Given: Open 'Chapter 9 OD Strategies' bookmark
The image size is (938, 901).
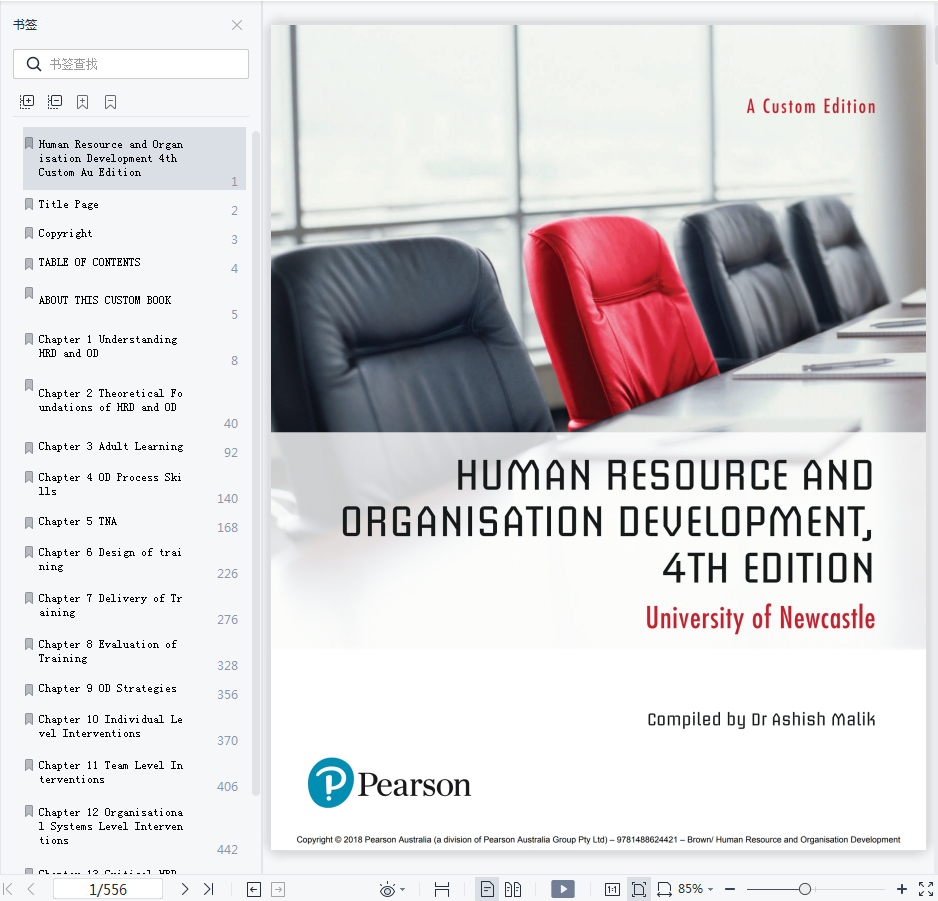Looking at the screenshot, I should 134,689.
